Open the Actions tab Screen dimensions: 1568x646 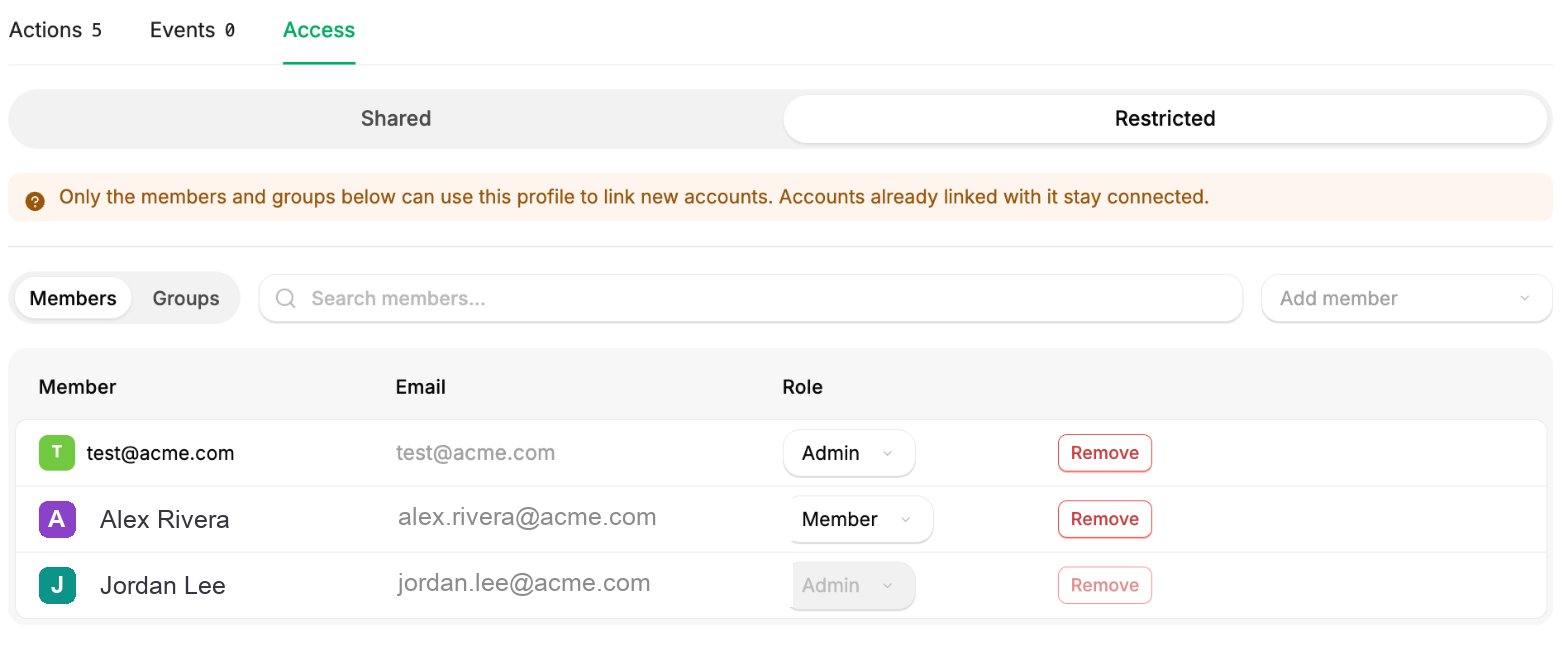click(x=55, y=30)
